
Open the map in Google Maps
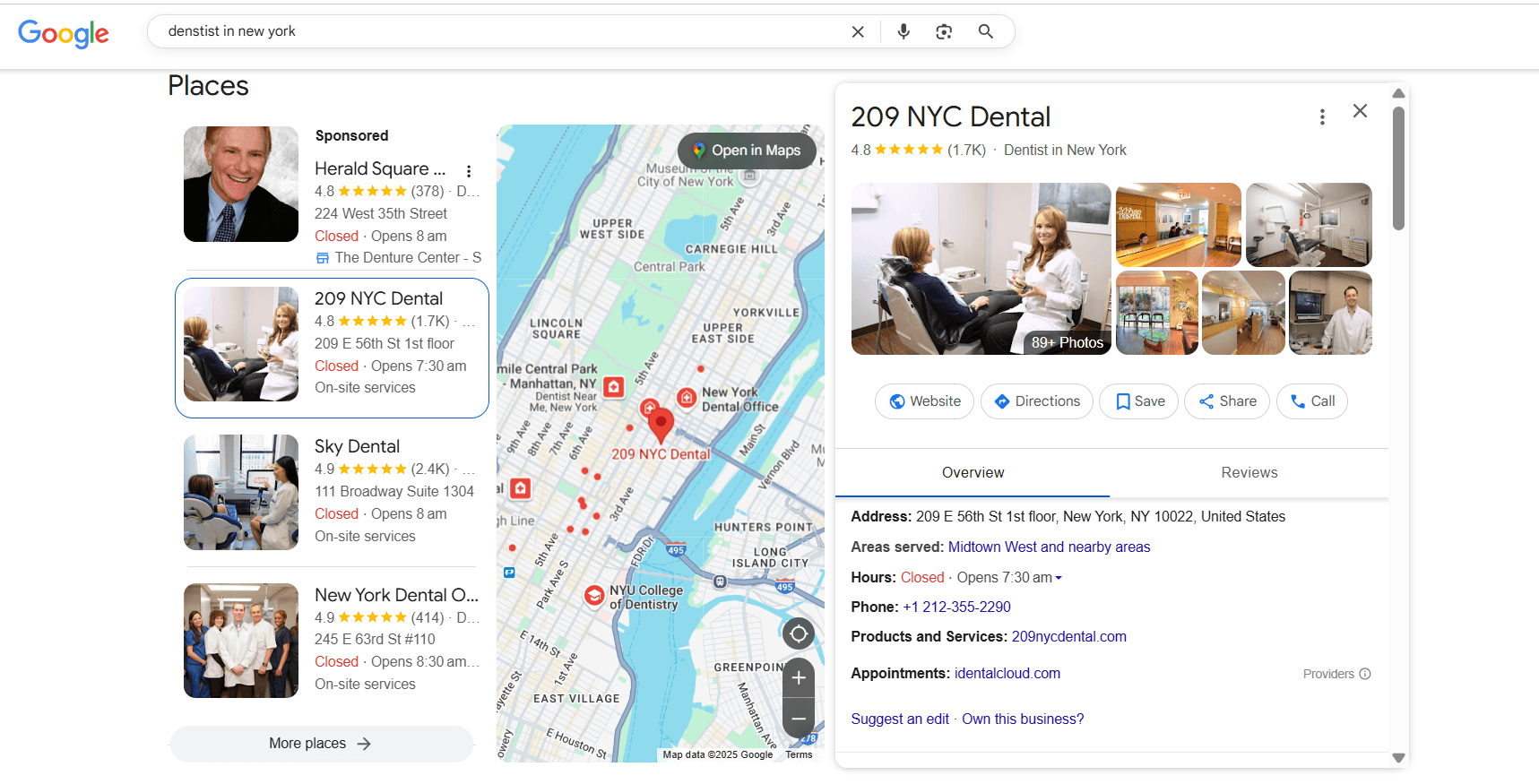747,151
